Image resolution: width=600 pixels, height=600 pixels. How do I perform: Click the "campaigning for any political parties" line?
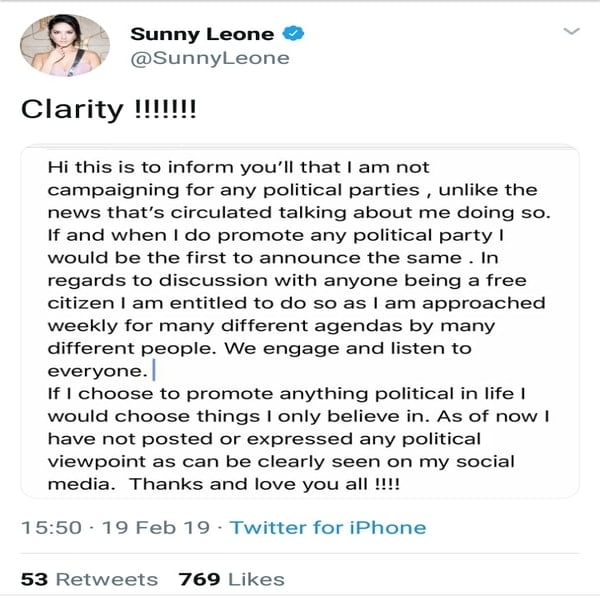[x=292, y=190]
